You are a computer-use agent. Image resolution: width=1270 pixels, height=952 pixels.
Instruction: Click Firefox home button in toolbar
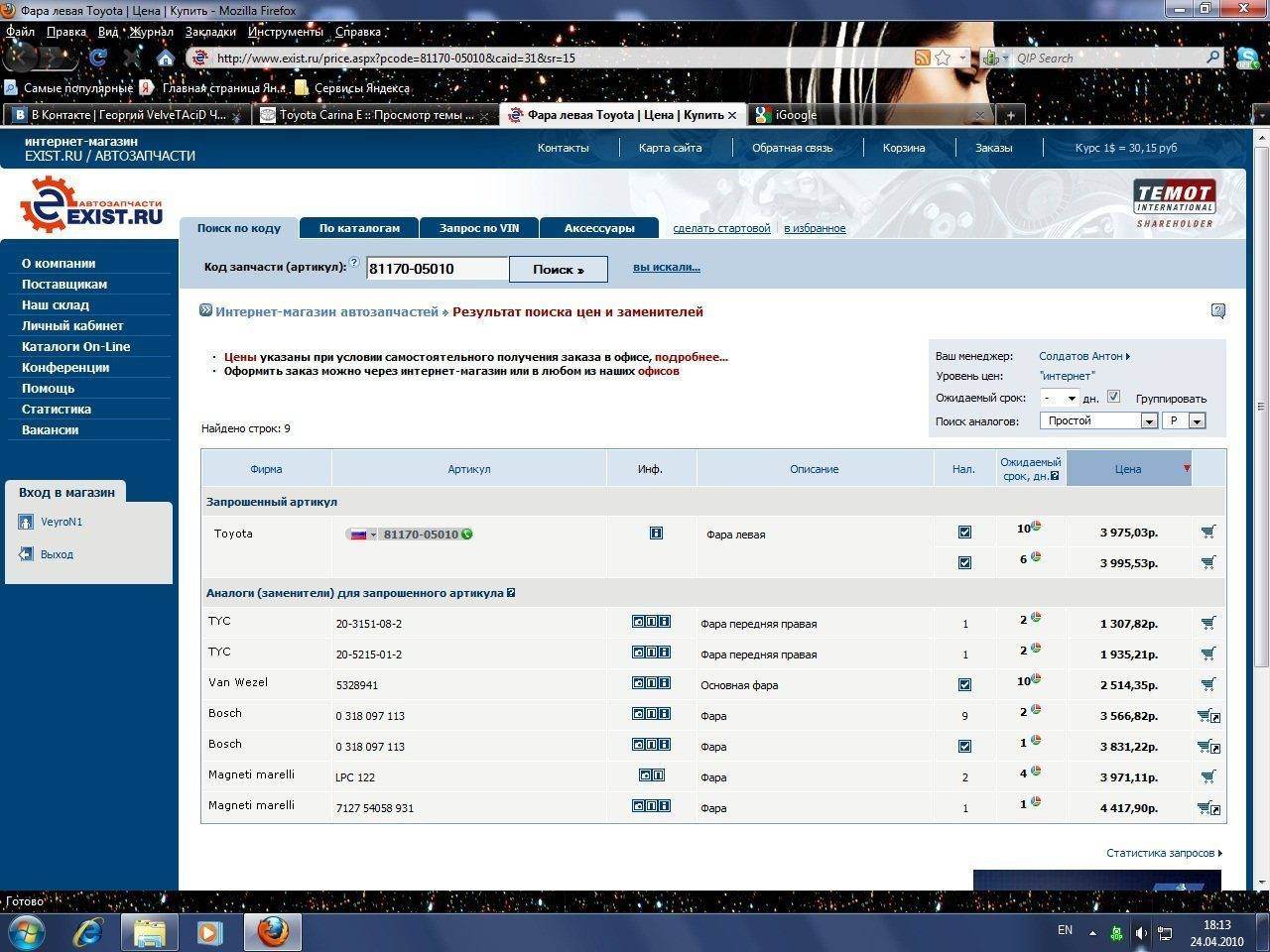[x=166, y=58]
